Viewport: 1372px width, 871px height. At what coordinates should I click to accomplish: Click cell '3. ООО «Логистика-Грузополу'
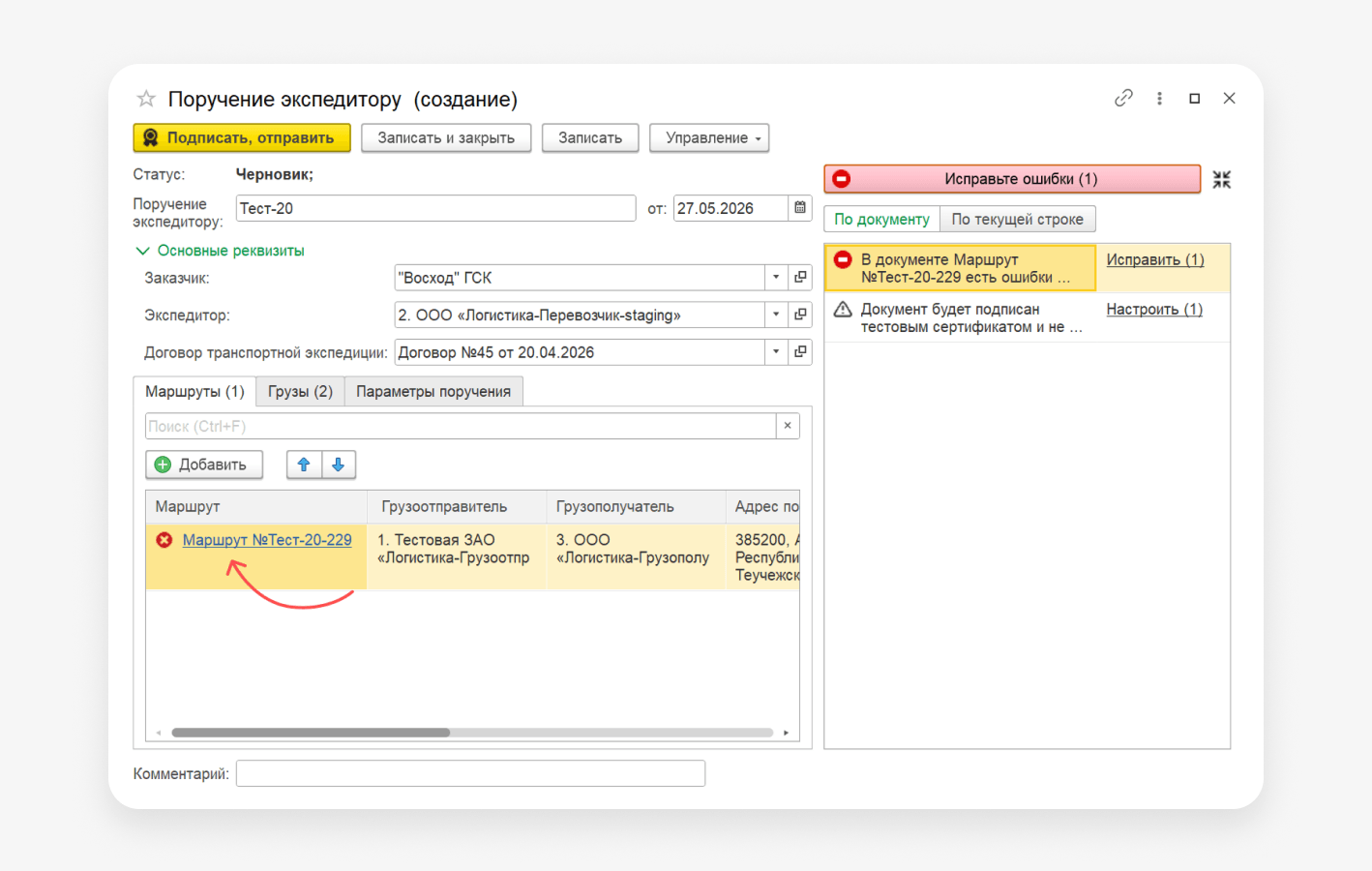tap(636, 556)
